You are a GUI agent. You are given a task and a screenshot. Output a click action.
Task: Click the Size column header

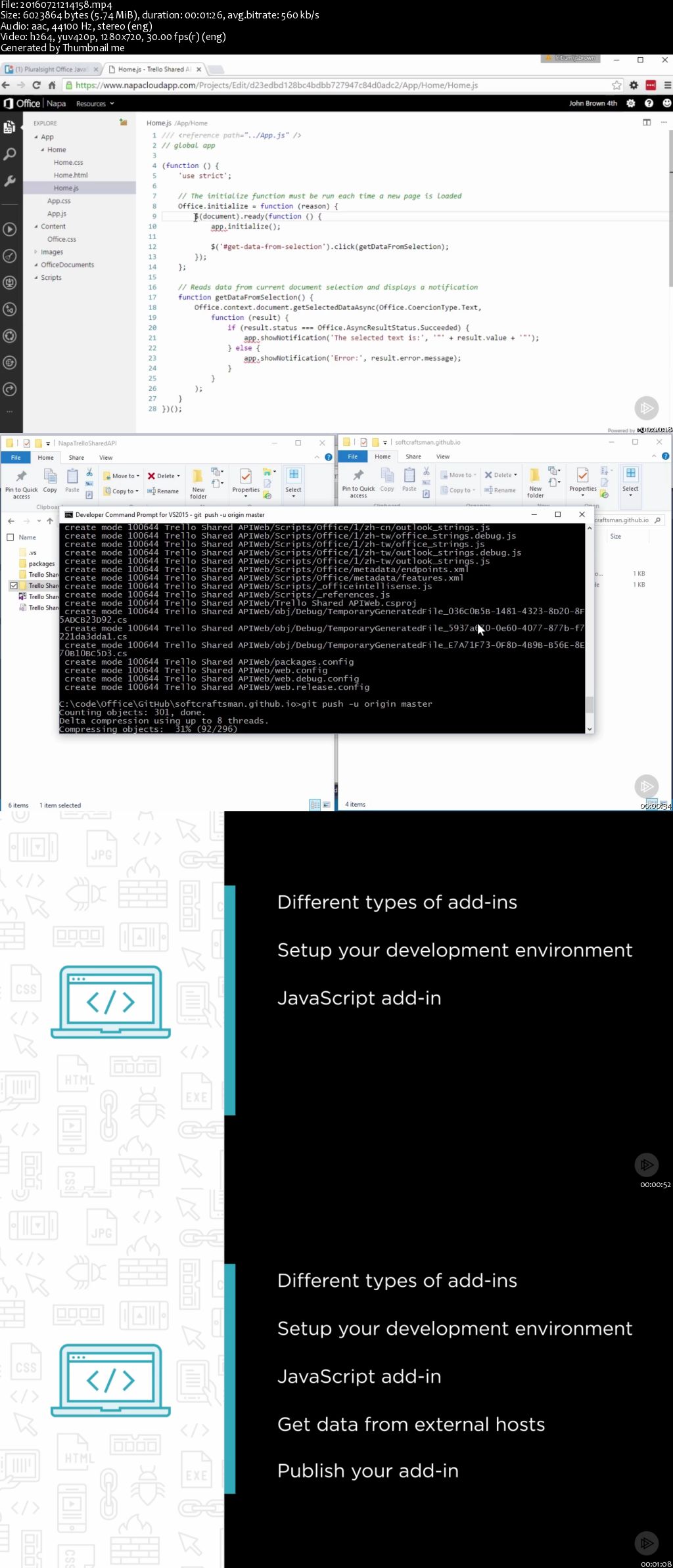(616, 536)
